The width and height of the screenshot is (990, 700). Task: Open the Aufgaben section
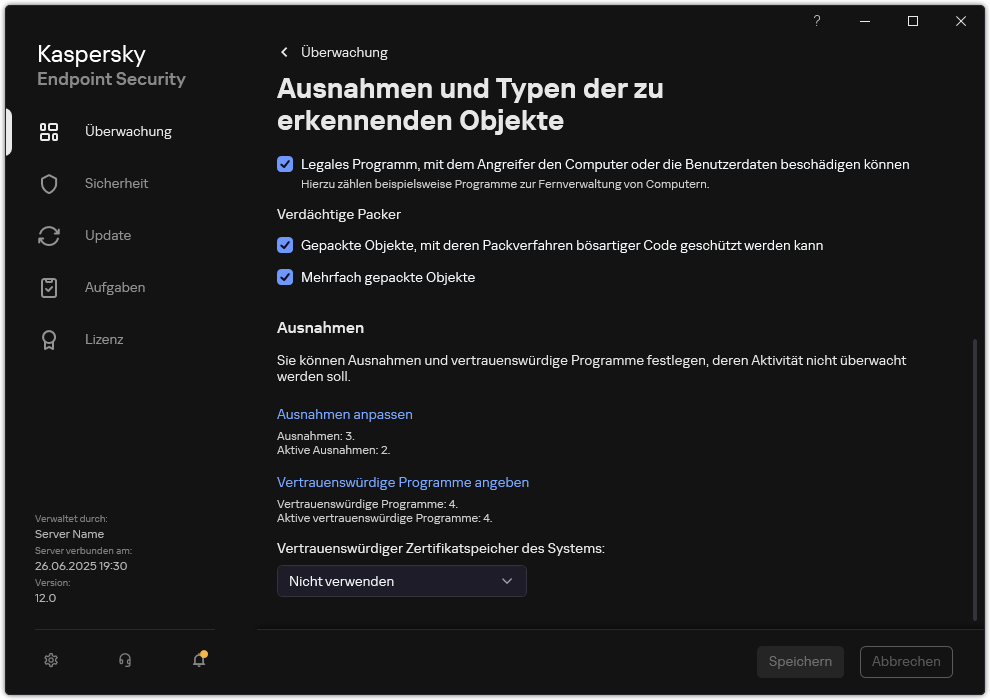(x=114, y=287)
